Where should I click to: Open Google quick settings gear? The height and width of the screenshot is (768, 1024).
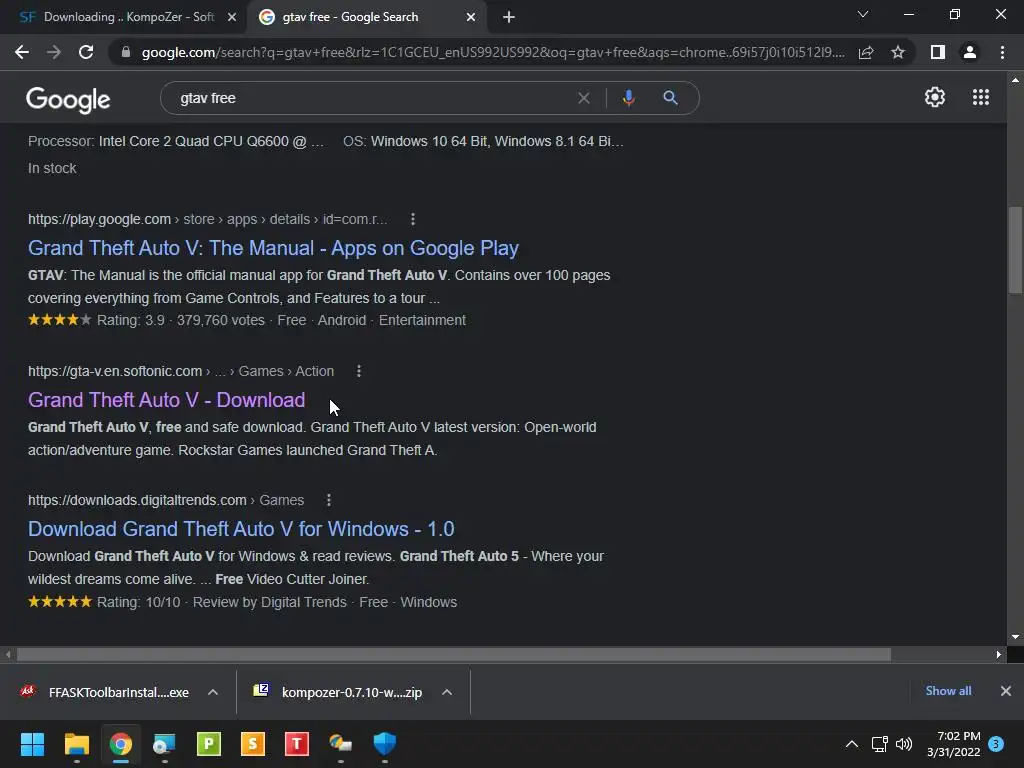[x=935, y=97]
